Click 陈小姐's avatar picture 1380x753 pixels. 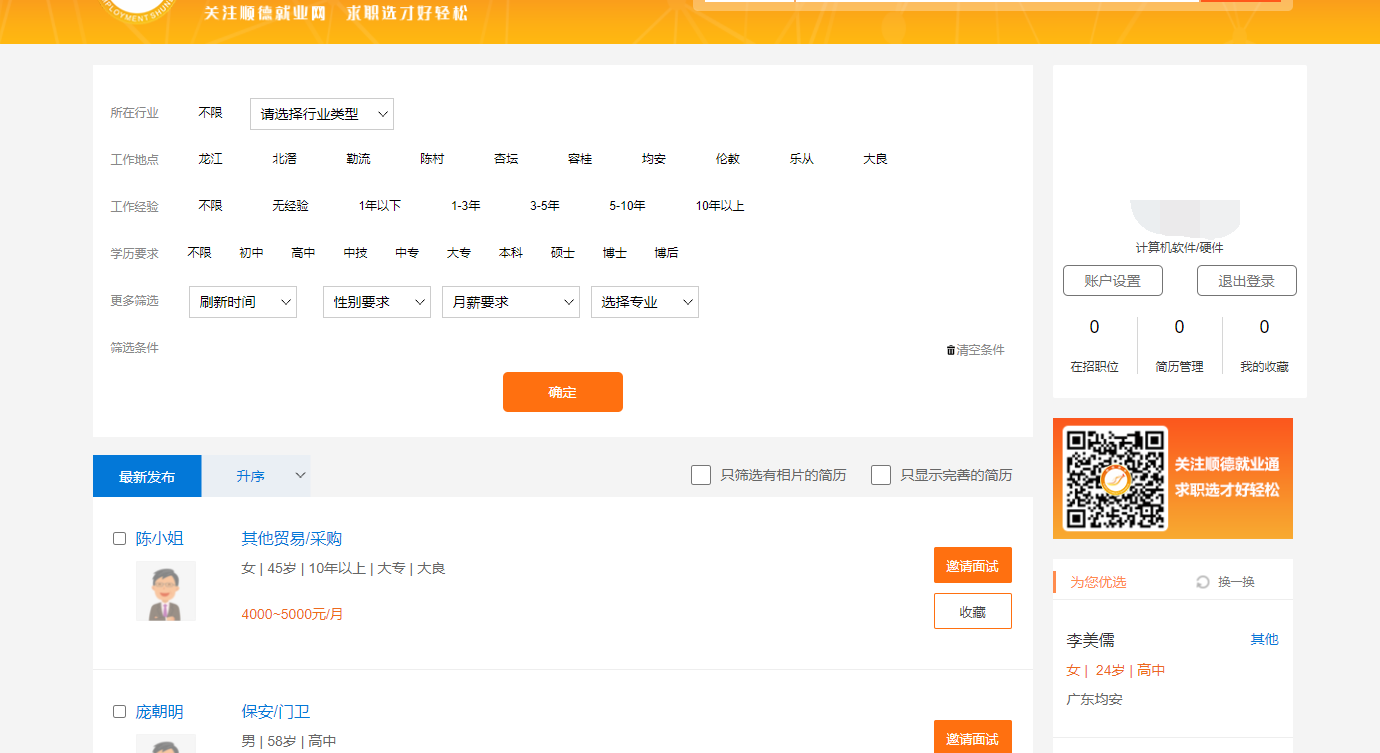click(x=166, y=591)
